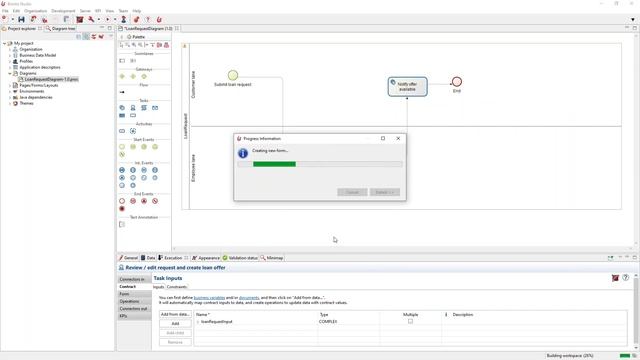Click the properties panel vertical scrollbar
640x360 pixels.
(636, 311)
